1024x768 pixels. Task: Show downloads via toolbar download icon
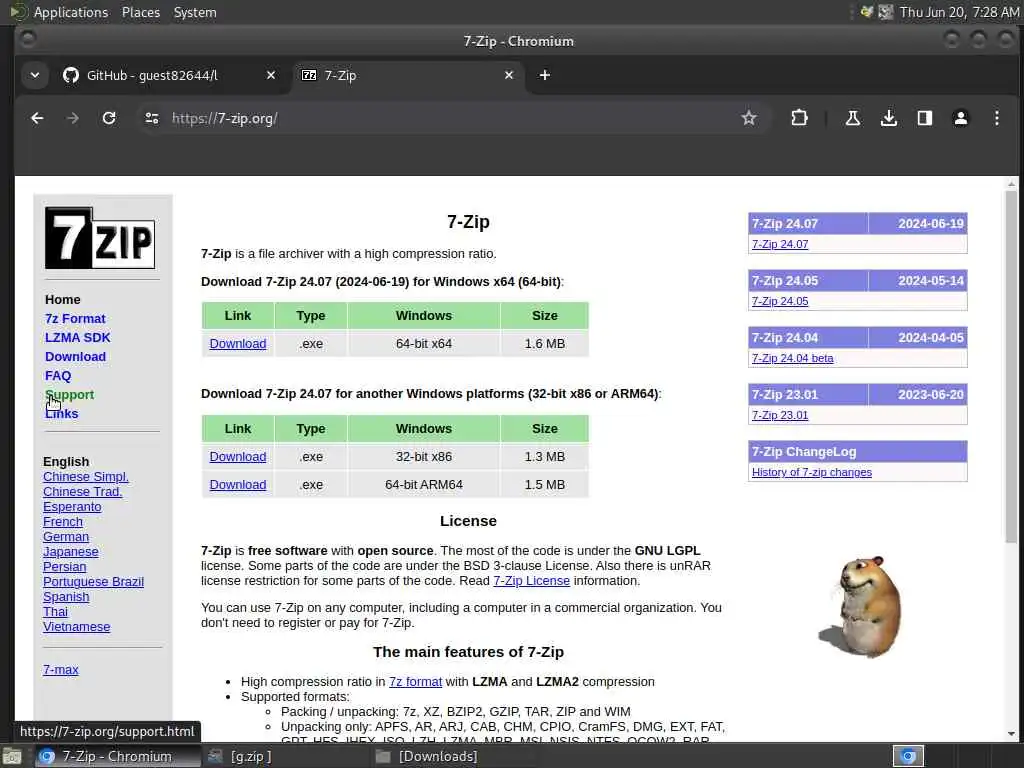[888, 118]
